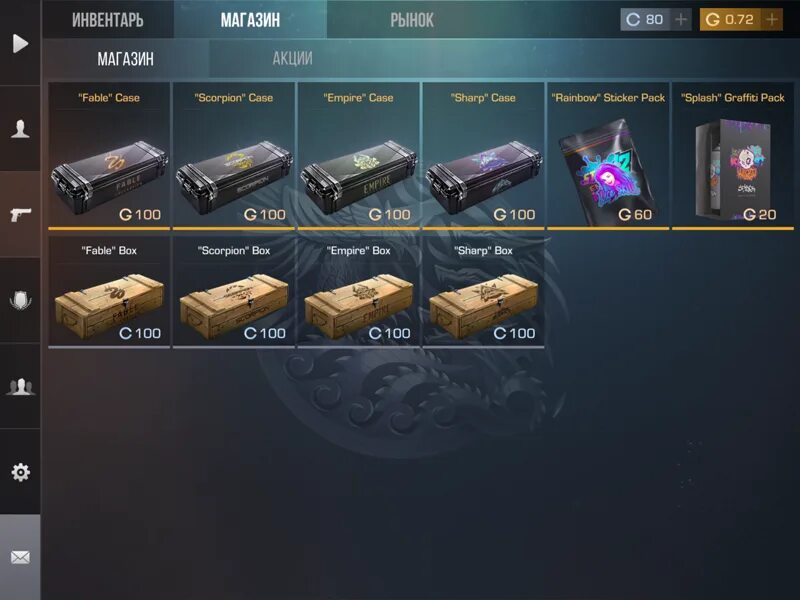Select the "Scorpion" Case item
Viewport: 800px width, 600px height.
(x=234, y=156)
